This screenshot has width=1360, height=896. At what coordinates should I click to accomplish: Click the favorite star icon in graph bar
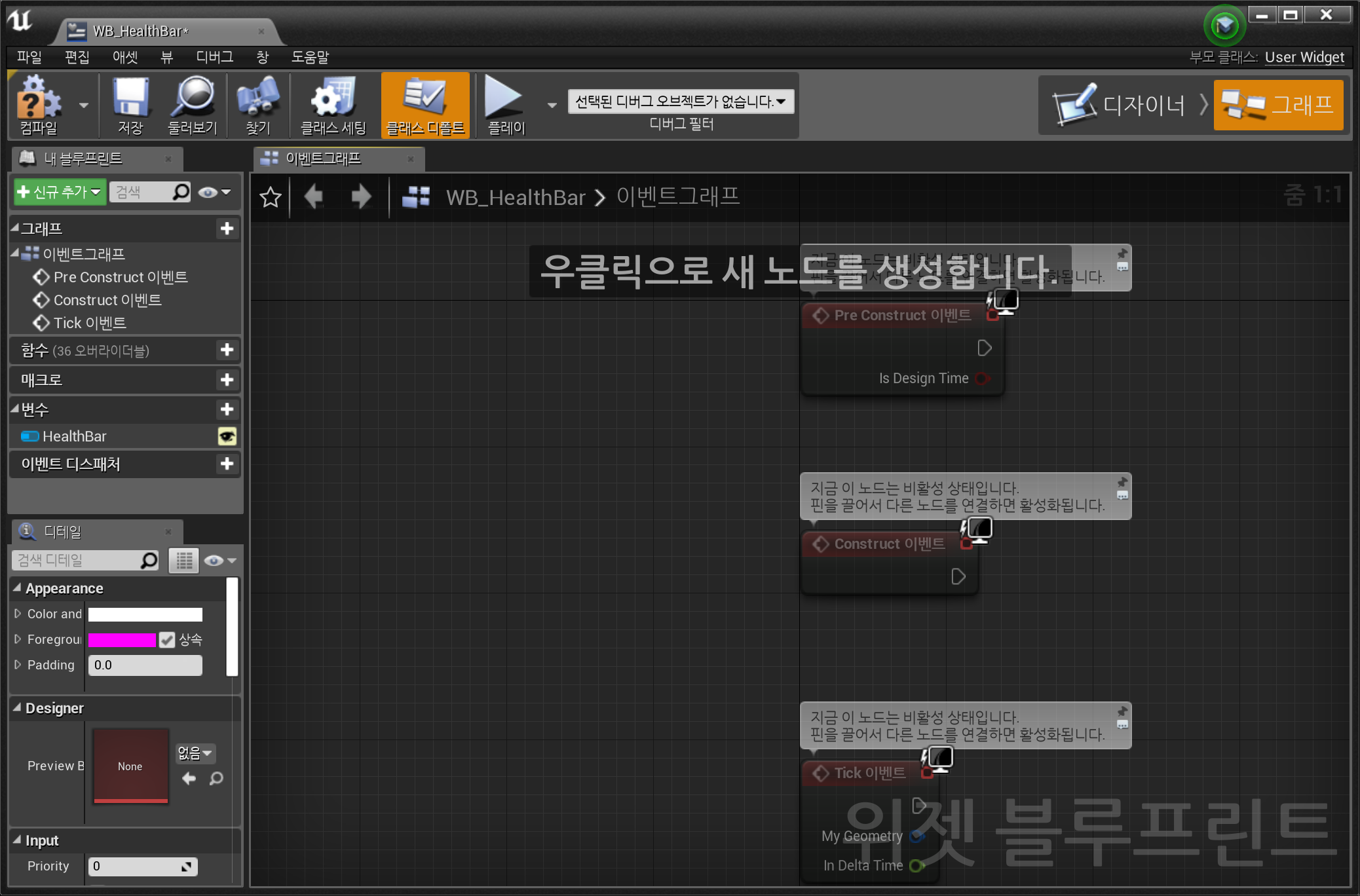click(x=271, y=197)
